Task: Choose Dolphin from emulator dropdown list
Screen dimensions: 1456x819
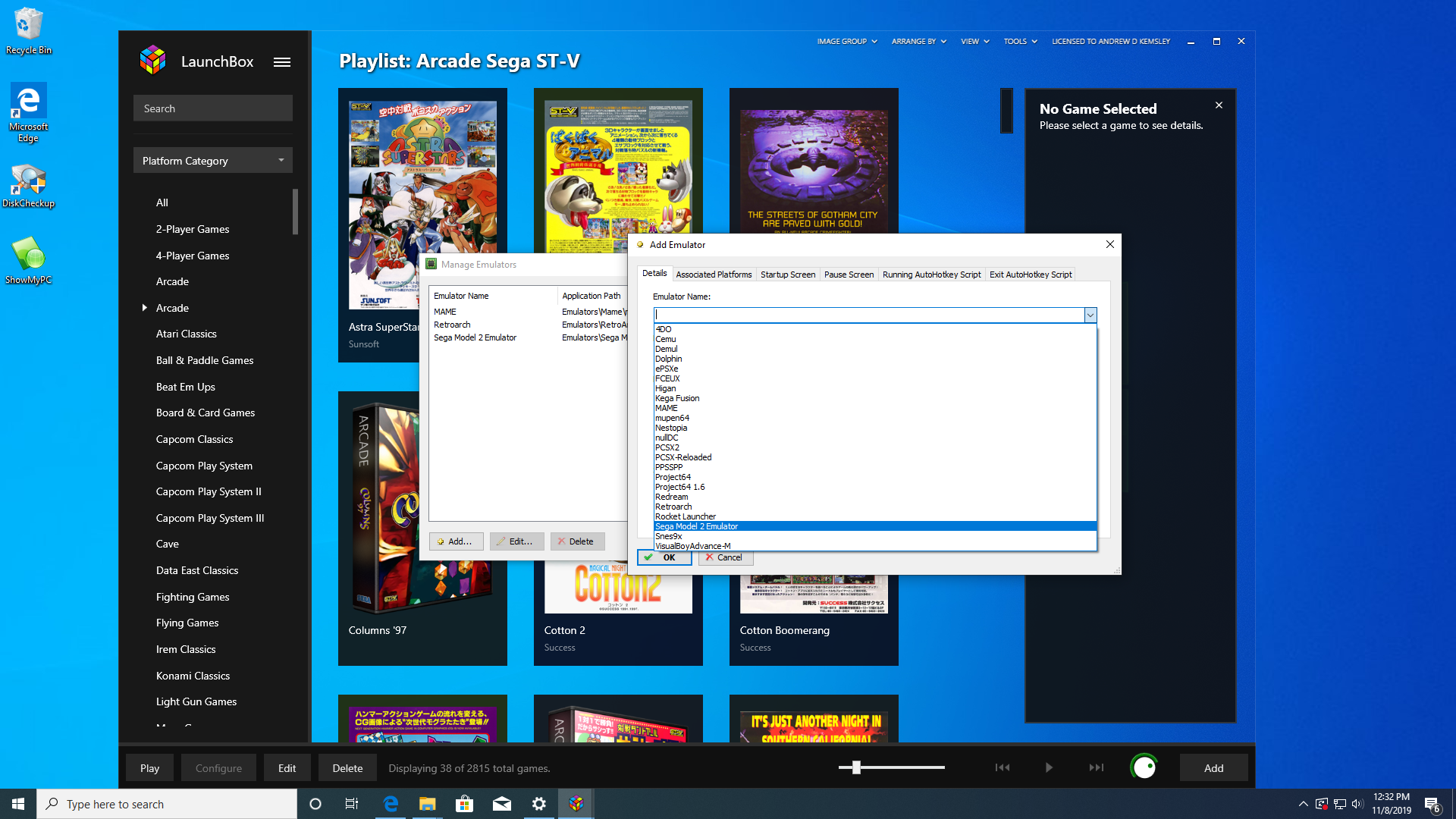Action: pos(875,359)
